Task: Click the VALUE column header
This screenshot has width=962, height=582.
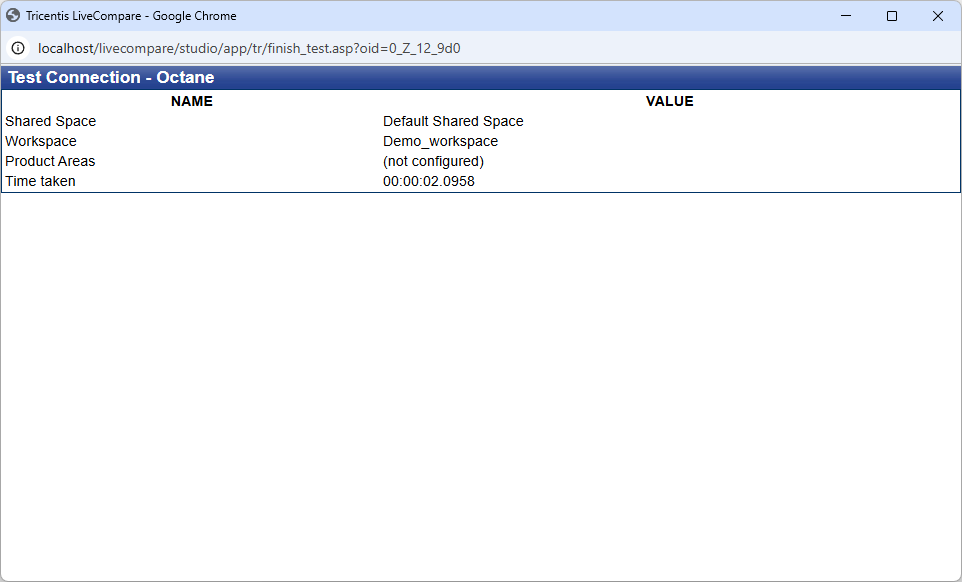Action: coord(669,101)
